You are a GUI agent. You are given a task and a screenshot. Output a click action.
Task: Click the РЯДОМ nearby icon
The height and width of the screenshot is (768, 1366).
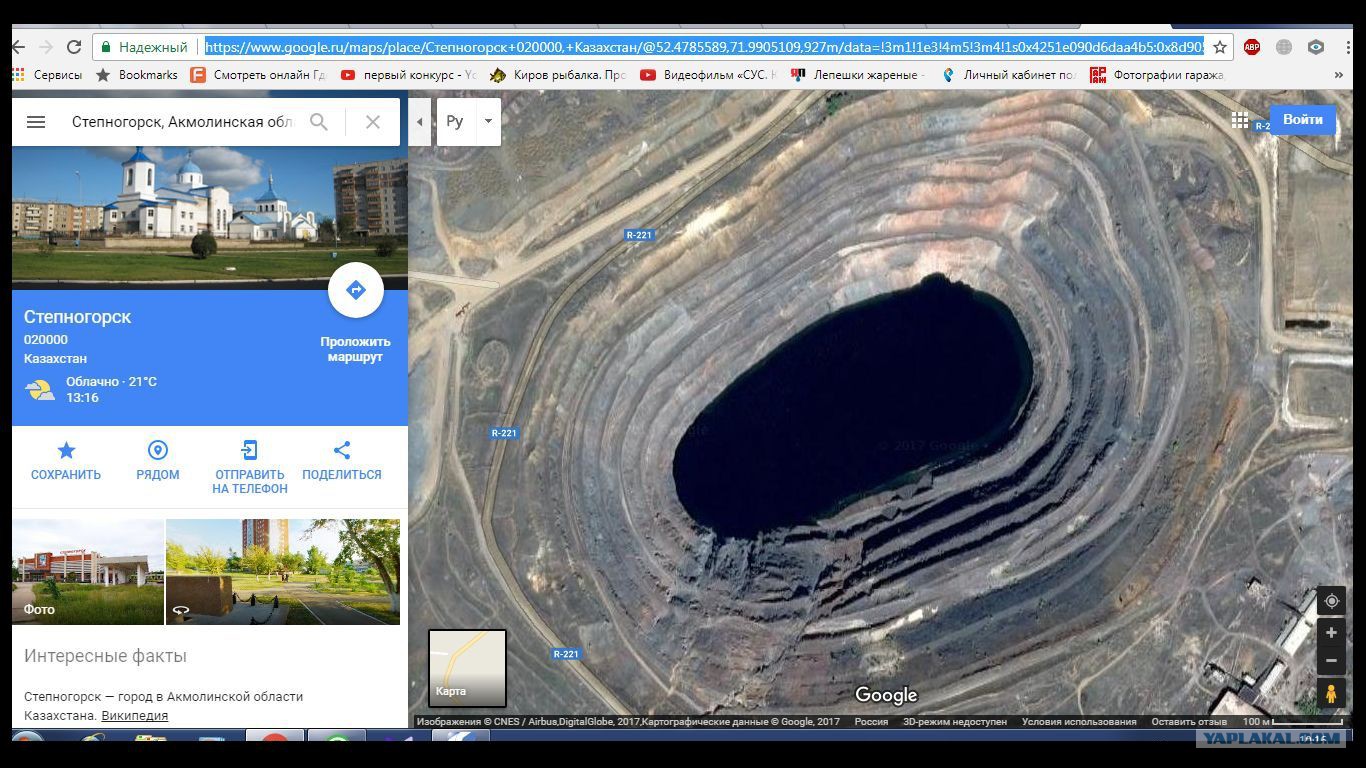click(158, 451)
